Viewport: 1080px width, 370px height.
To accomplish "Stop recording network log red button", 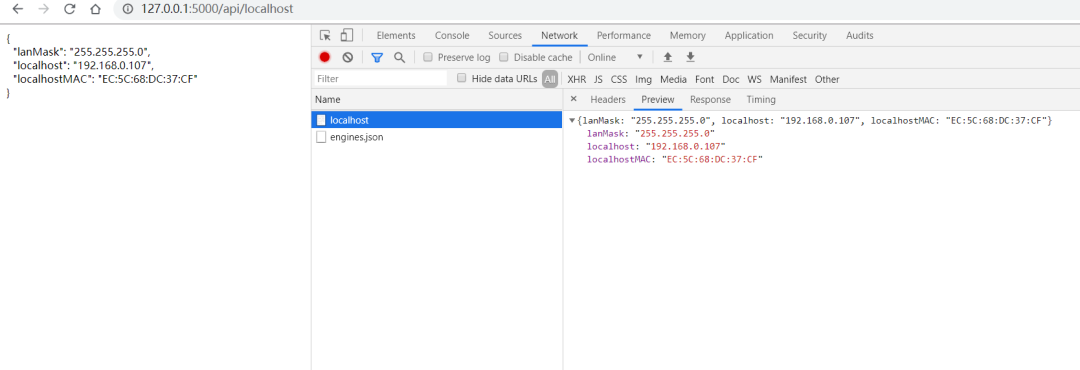I will click(325, 57).
